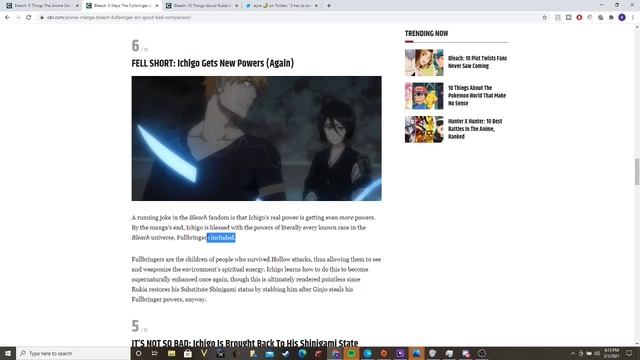Reload the current page
The width and height of the screenshot is (640, 360).
[29, 18]
